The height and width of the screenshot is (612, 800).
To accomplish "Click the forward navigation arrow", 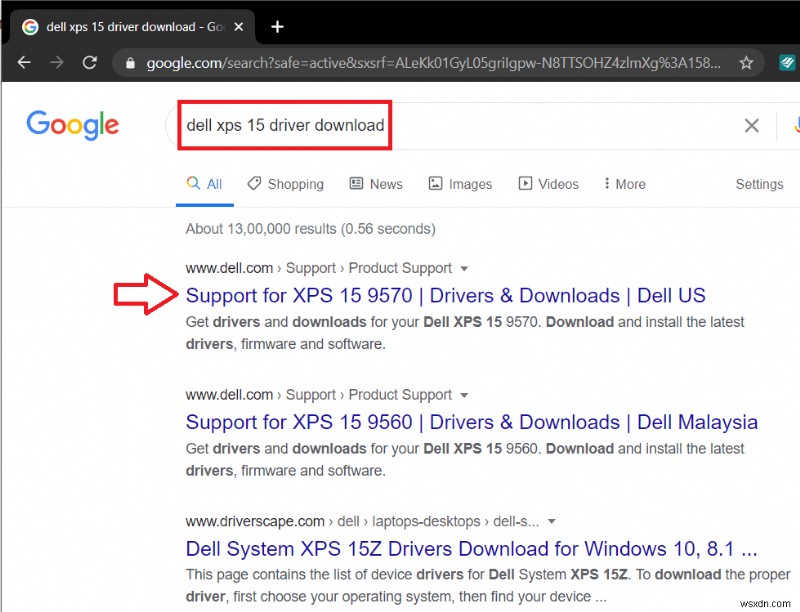I will [x=57, y=62].
